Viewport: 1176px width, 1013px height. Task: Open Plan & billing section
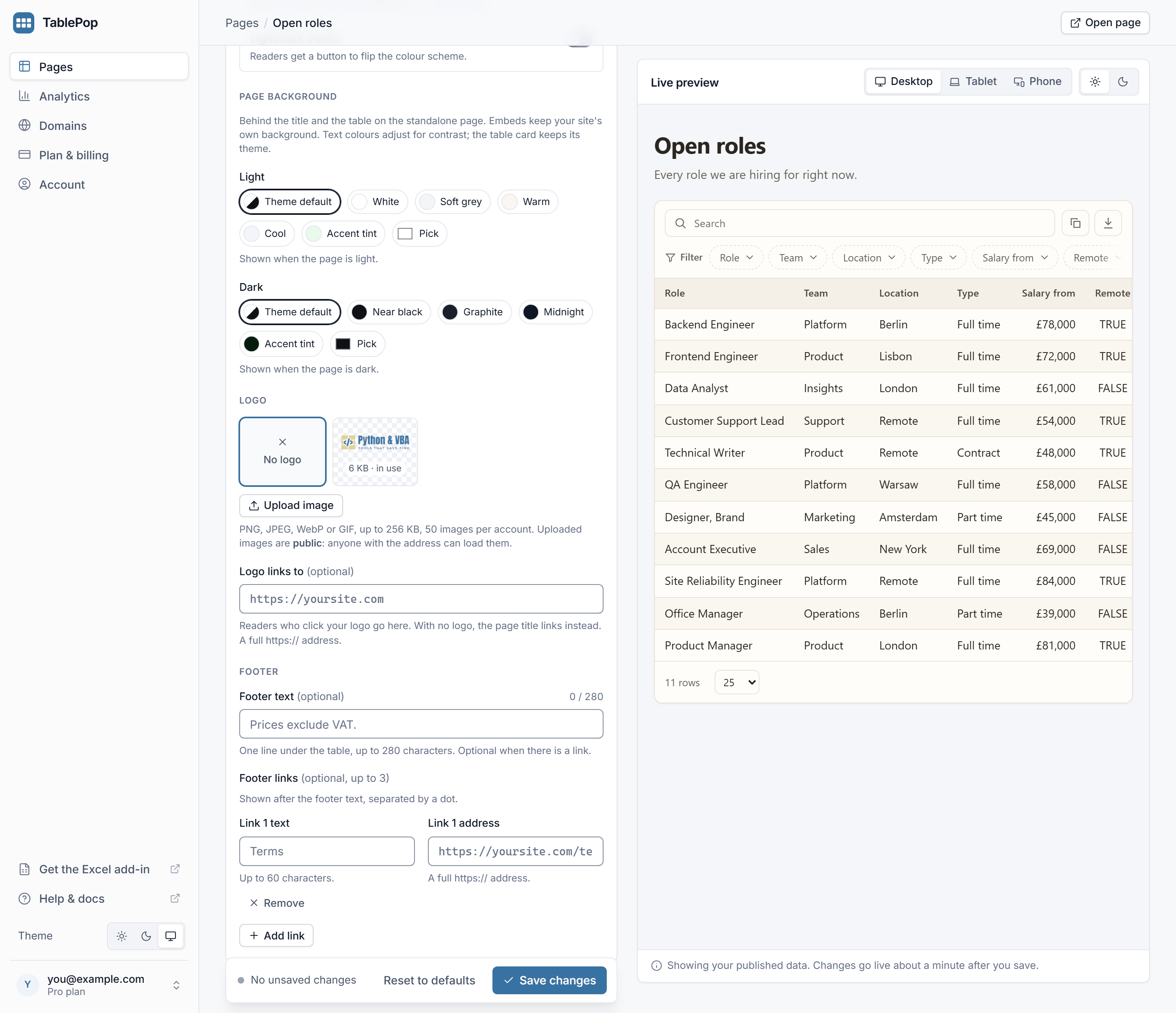(x=99, y=155)
